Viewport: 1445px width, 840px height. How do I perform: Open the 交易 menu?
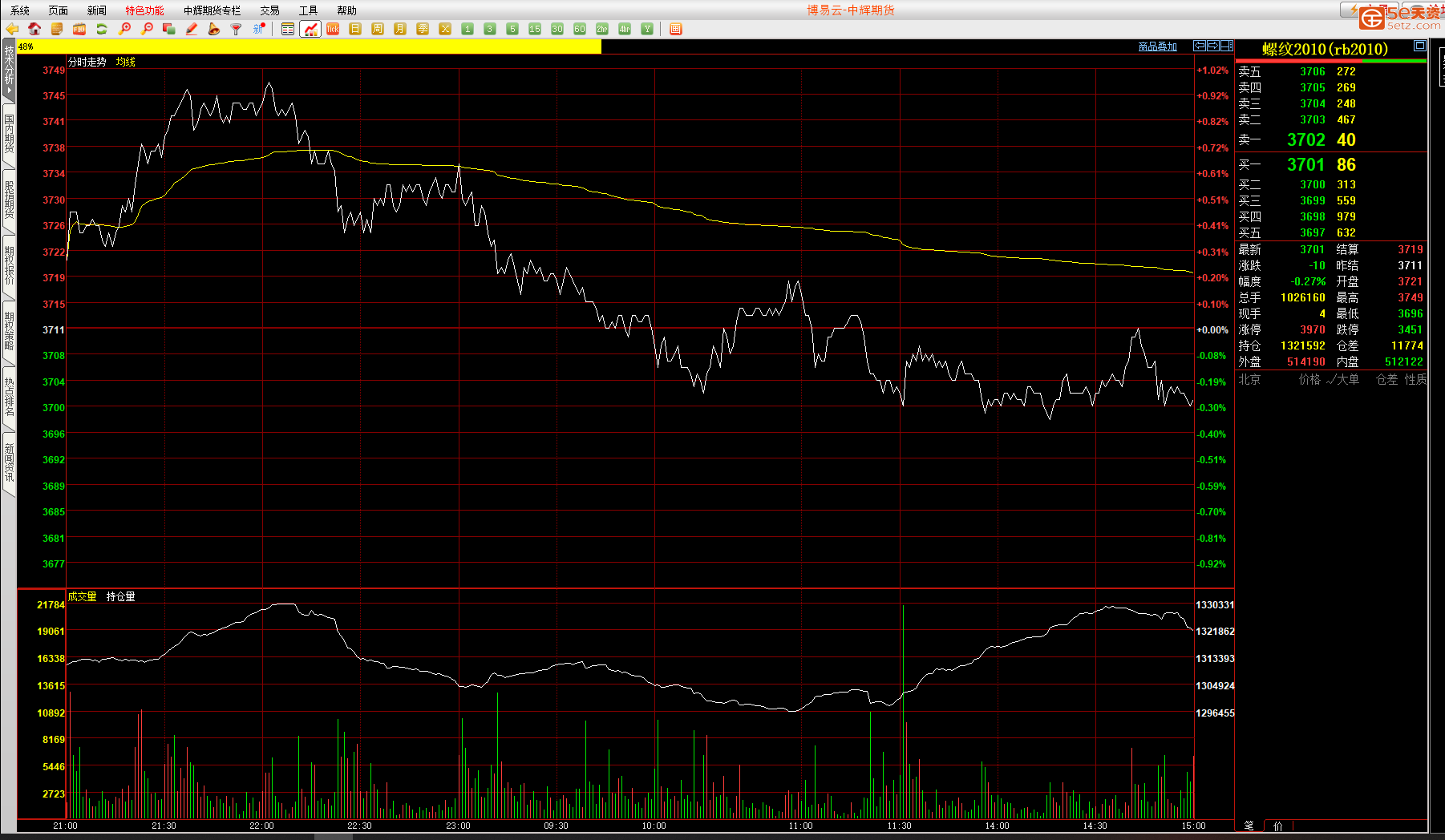[x=269, y=10]
